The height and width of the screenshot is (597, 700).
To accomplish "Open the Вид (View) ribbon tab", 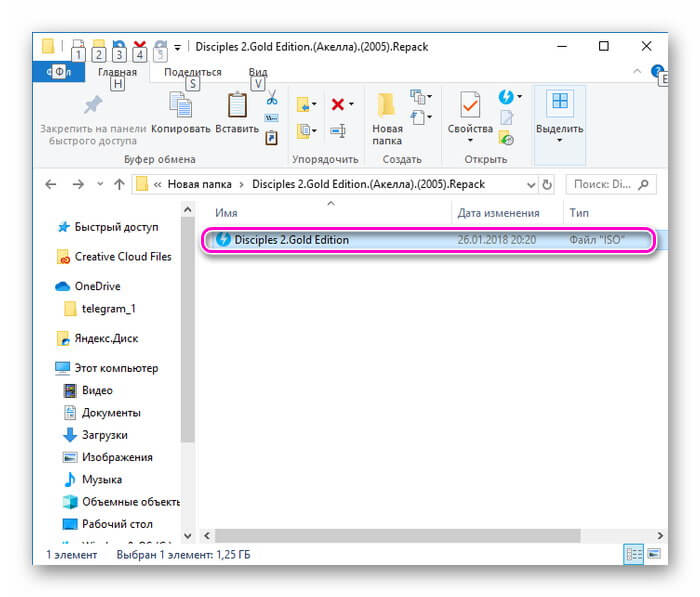I will (x=257, y=72).
